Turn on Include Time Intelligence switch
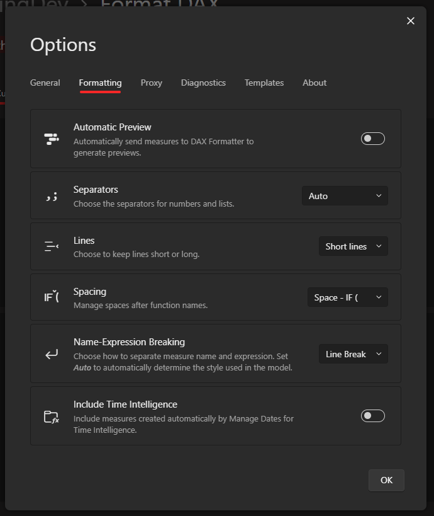The width and height of the screenshot is (434, 516). (373, 416)
